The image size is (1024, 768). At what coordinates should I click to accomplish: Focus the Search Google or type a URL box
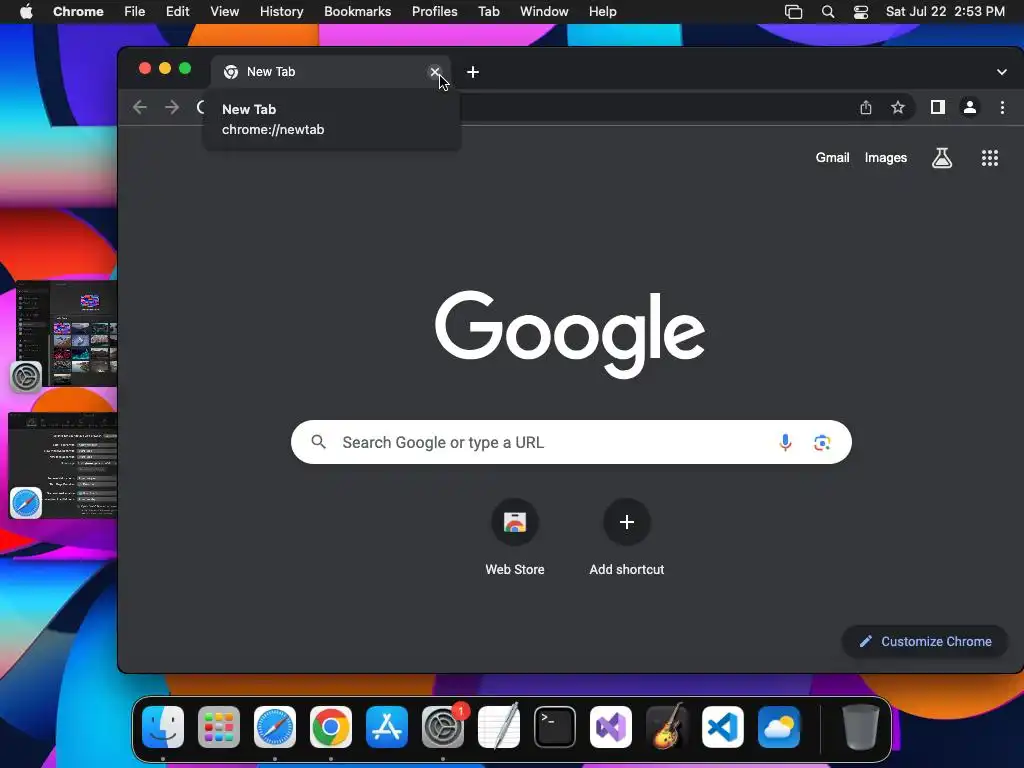(571, 442)
